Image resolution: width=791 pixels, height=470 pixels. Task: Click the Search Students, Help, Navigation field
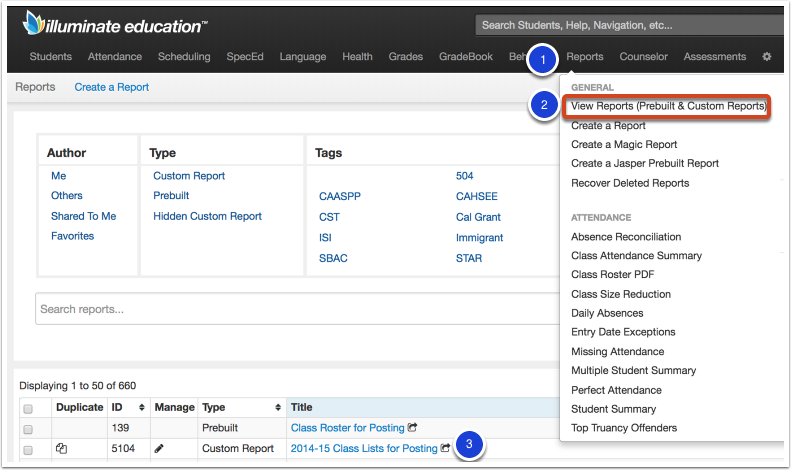[629, 25]
